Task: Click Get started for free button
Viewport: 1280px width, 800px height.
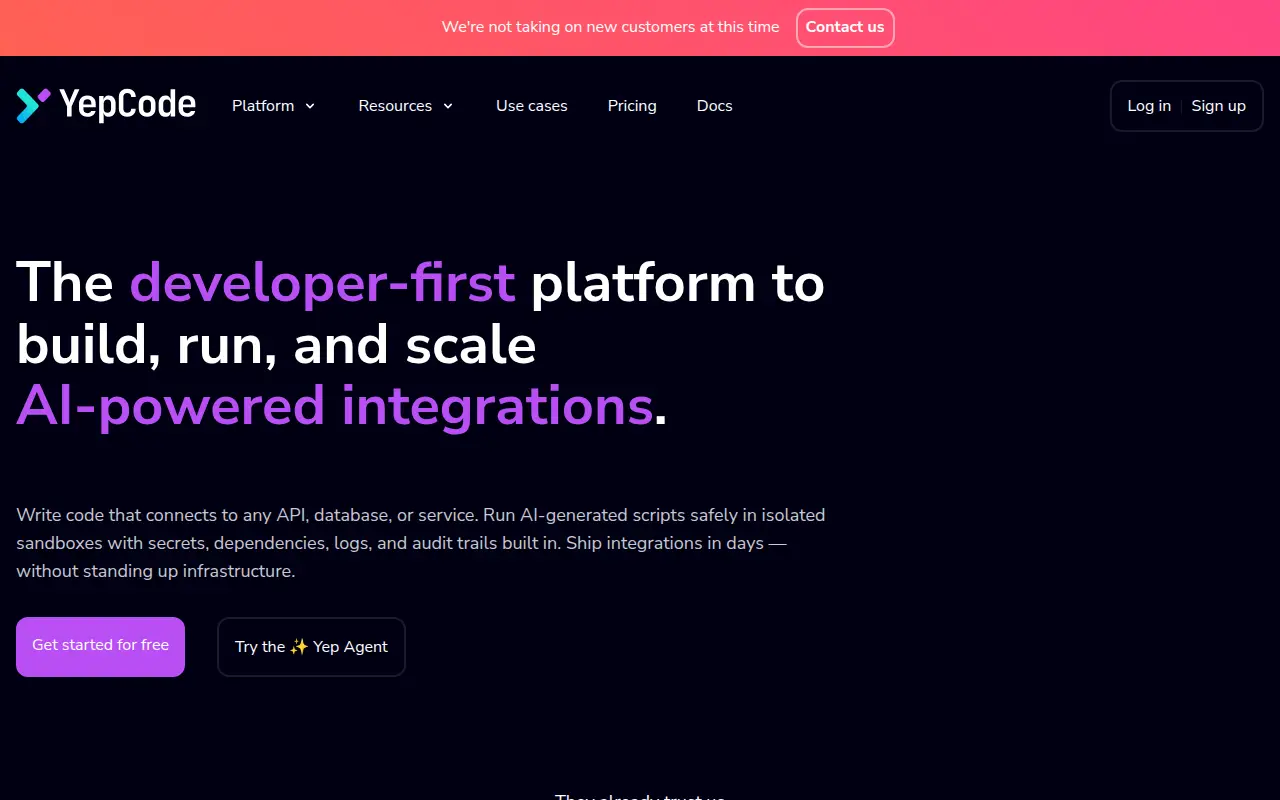Action: (x=100, y=646)
